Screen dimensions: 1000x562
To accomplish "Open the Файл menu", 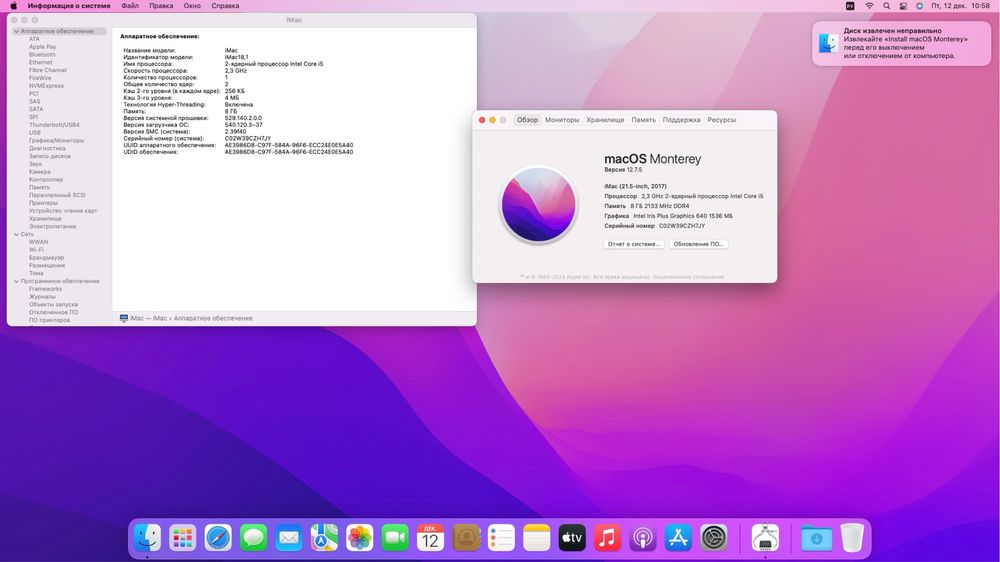I will pos(130,6).
